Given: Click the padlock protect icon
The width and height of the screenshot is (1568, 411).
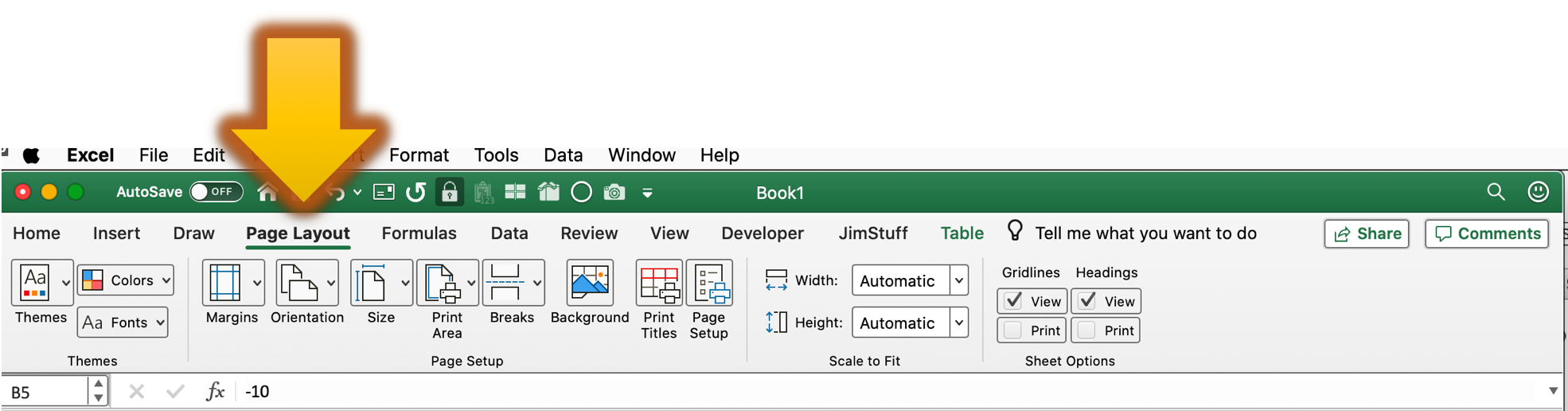Looking at the screenshot, I should tap(450, 192).
